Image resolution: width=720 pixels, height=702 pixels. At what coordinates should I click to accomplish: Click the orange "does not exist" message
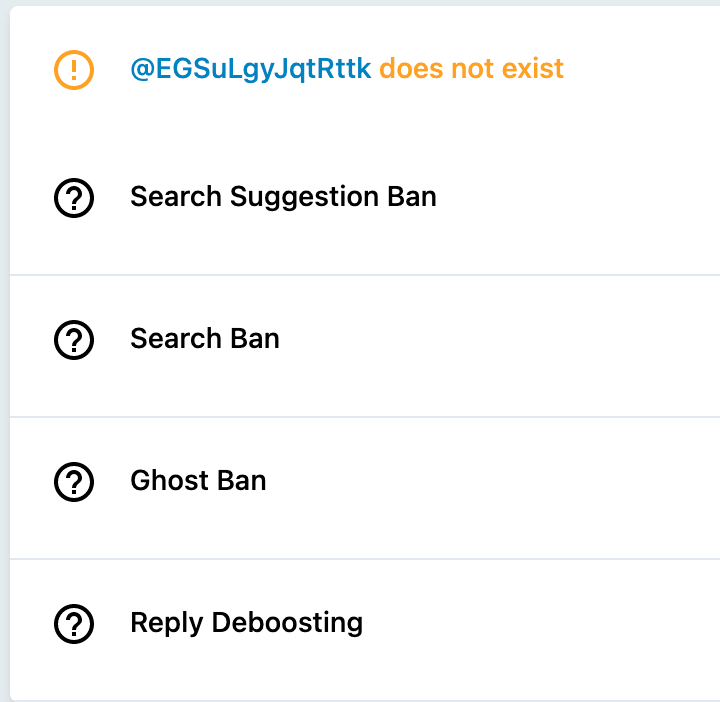471,68
